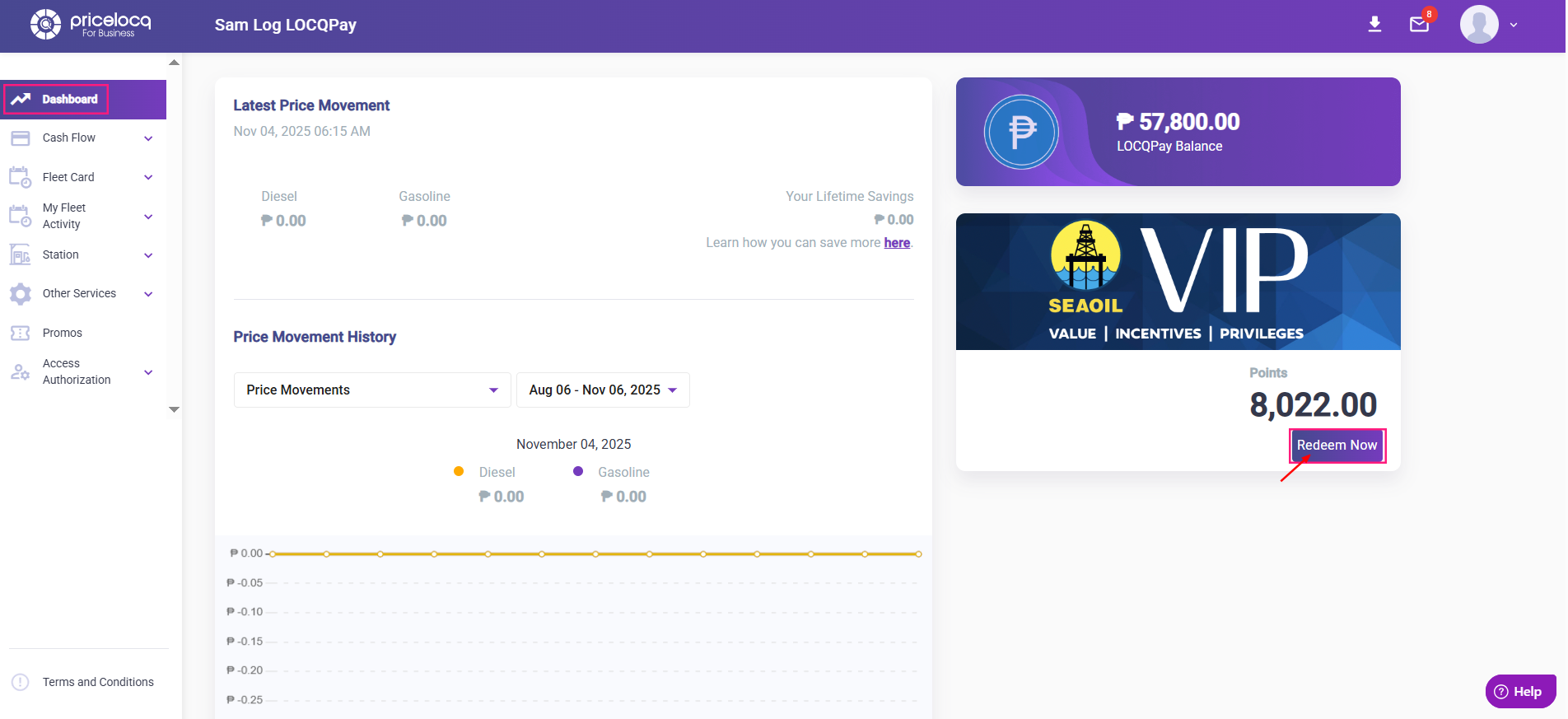
Task: Click the peso coin icon on balance card
Action: [1021, 132]
